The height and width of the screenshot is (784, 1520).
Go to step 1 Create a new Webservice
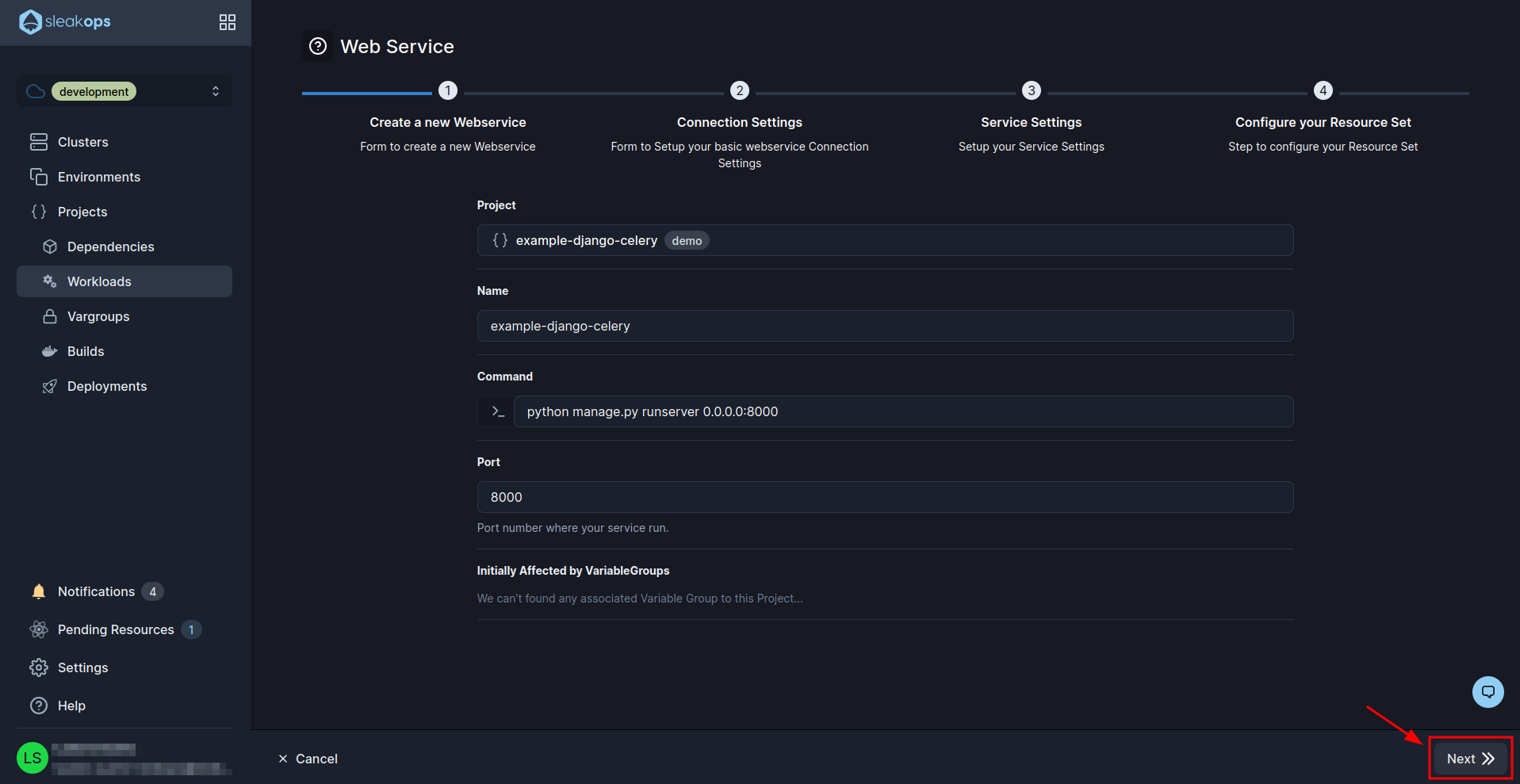point(448,90)
